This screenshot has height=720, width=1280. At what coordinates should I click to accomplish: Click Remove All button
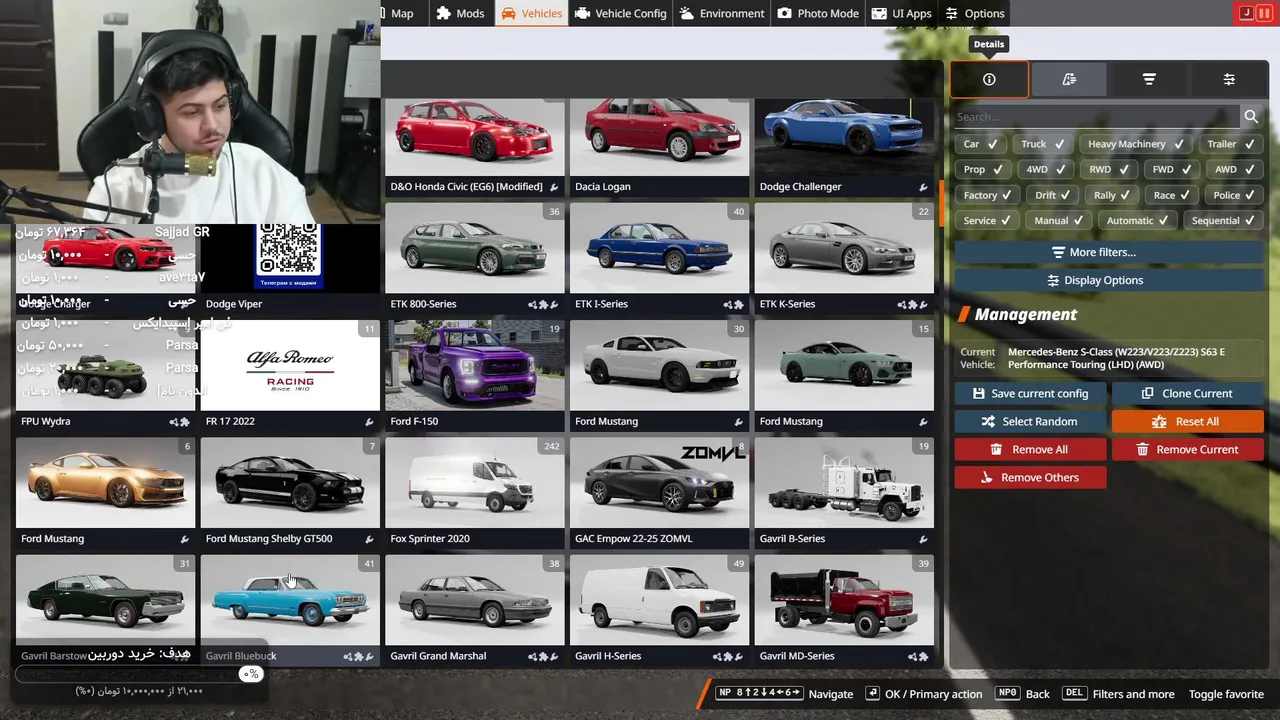pyautogui.click(x=1030, y=449)
